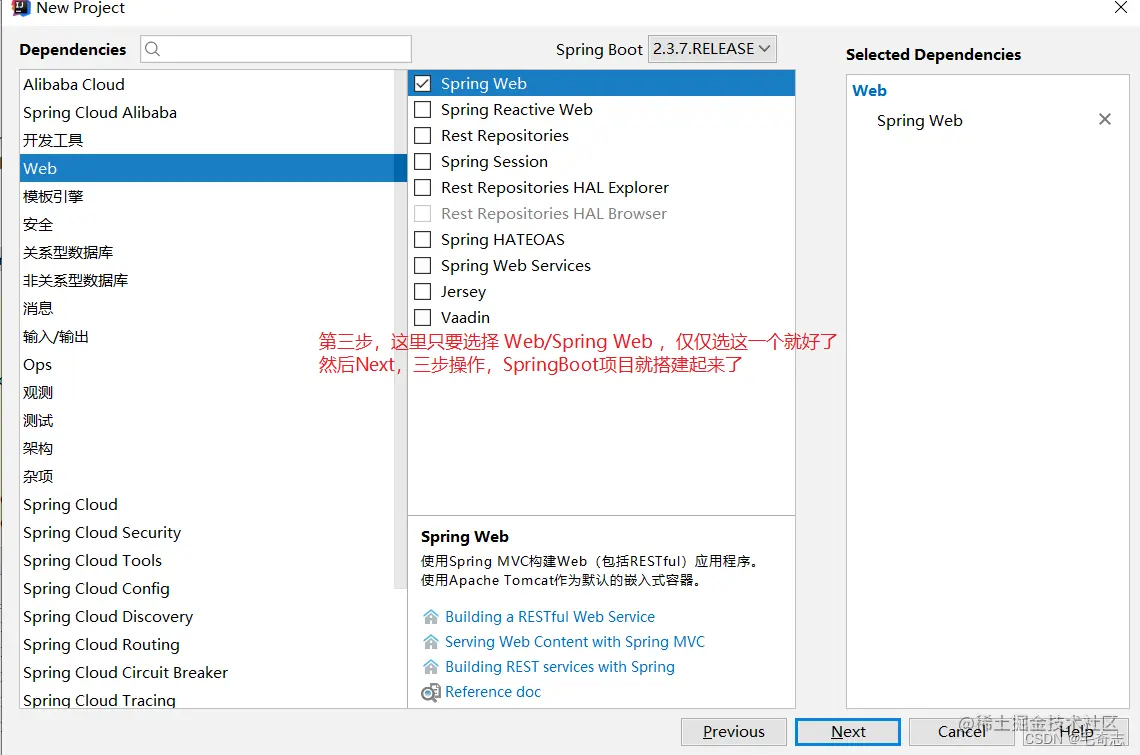Viewport: 1140px width, 755px height.
Task: Click the house icon beside Serving Web Content
Action: [x=430, y=642]
